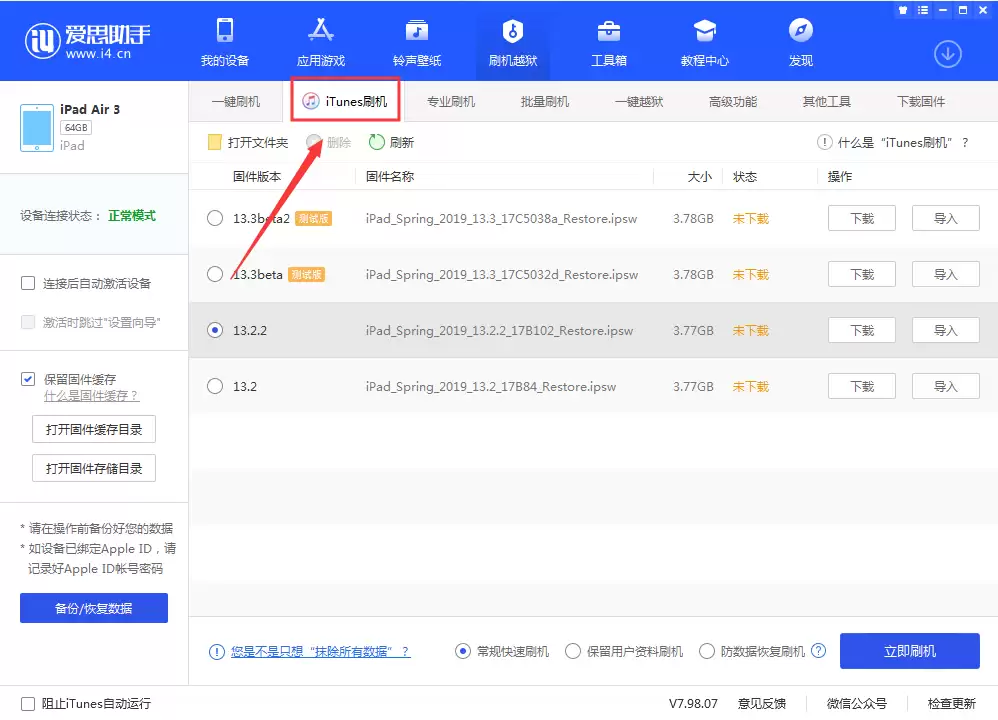
Task: Click 正常模式 connection status text
Action: click(x=132, y=215)
